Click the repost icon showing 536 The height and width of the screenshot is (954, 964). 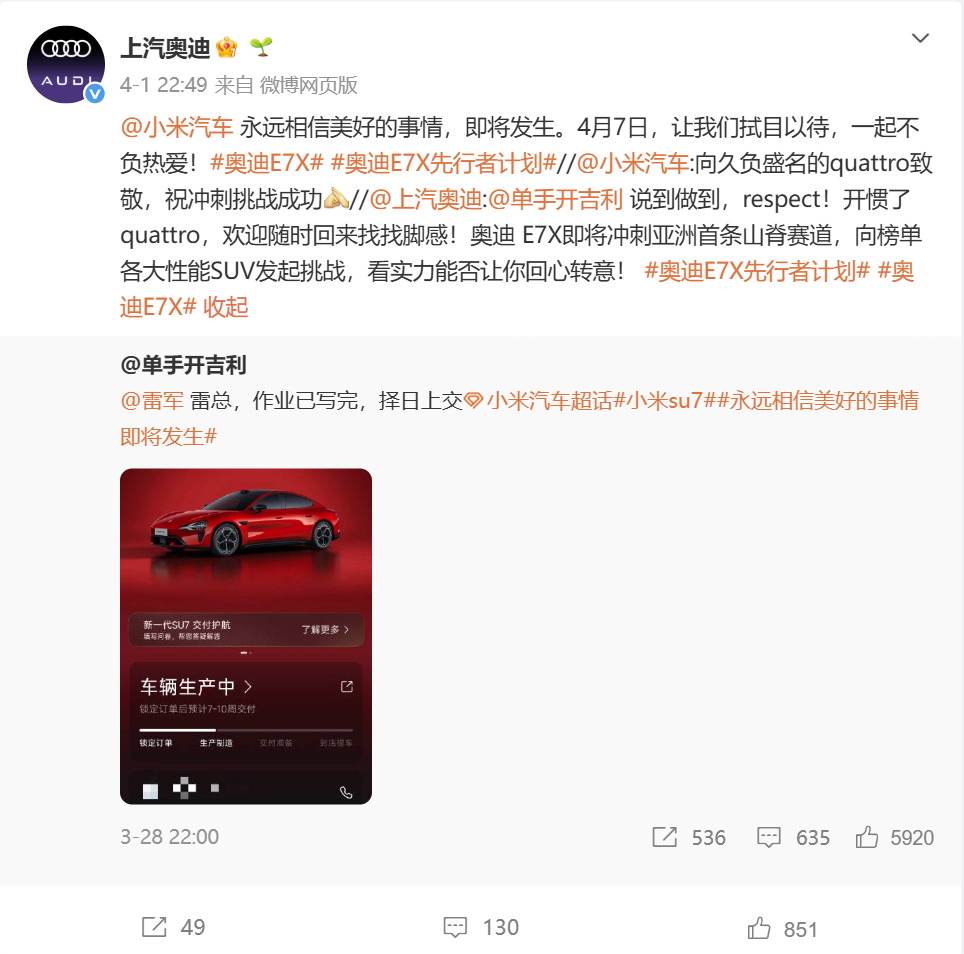click(665, 837)
